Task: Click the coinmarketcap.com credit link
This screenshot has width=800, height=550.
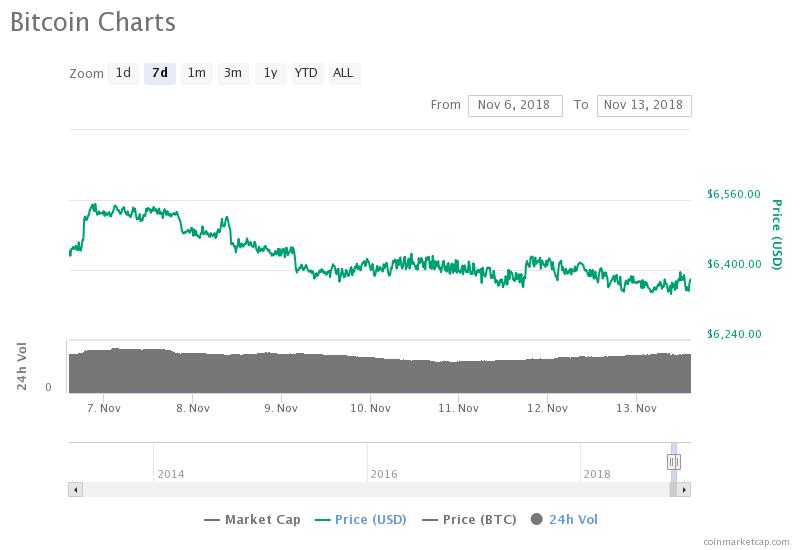Action: click(x=746, y=542)
